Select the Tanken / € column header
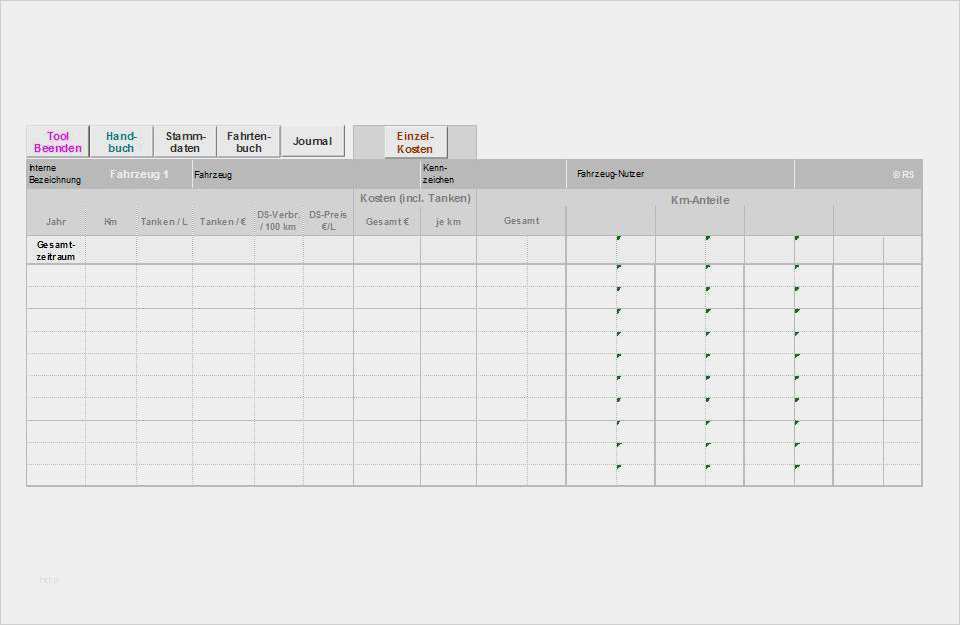Screen dimensions: 960x625 [223, 222]
